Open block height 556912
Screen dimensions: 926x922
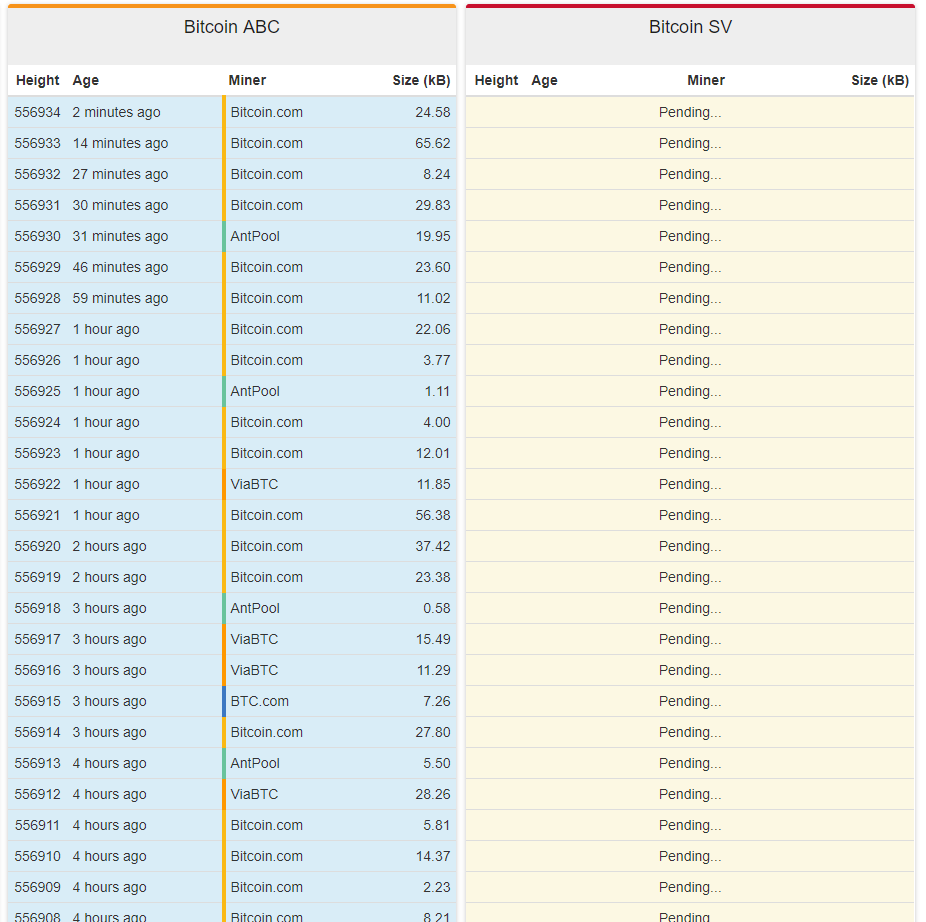[38, 794]
